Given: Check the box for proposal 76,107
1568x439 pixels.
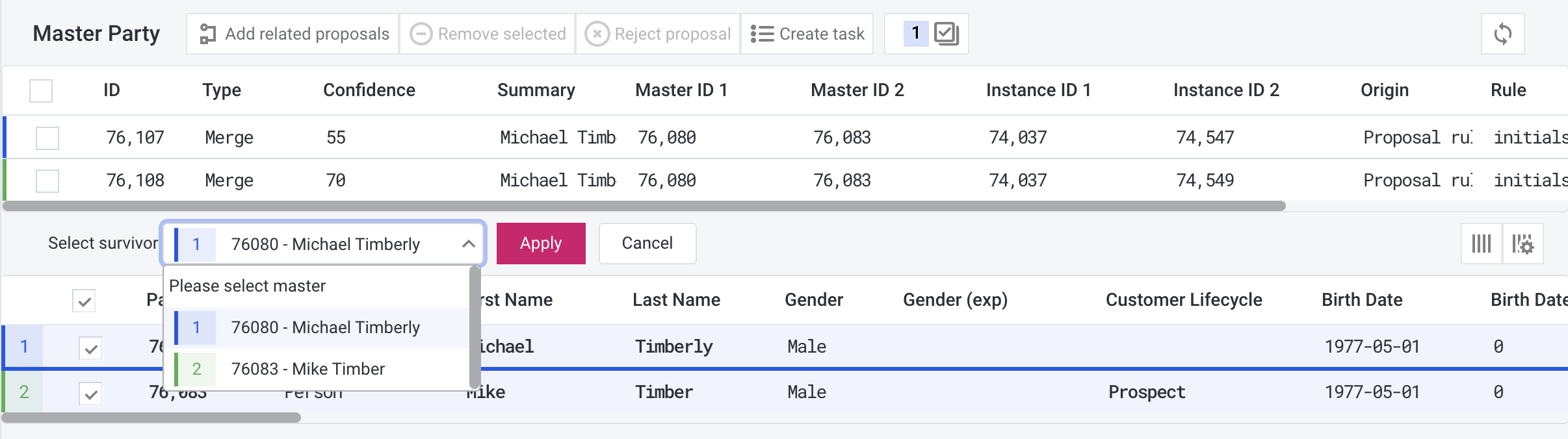Looking at the screenshot, I should [x=47, y=138].
